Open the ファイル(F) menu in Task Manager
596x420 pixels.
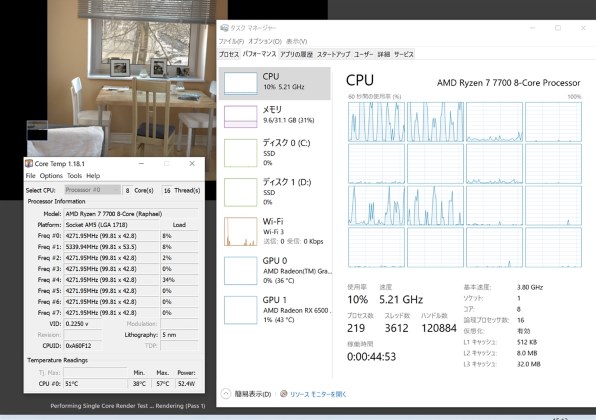231,41
